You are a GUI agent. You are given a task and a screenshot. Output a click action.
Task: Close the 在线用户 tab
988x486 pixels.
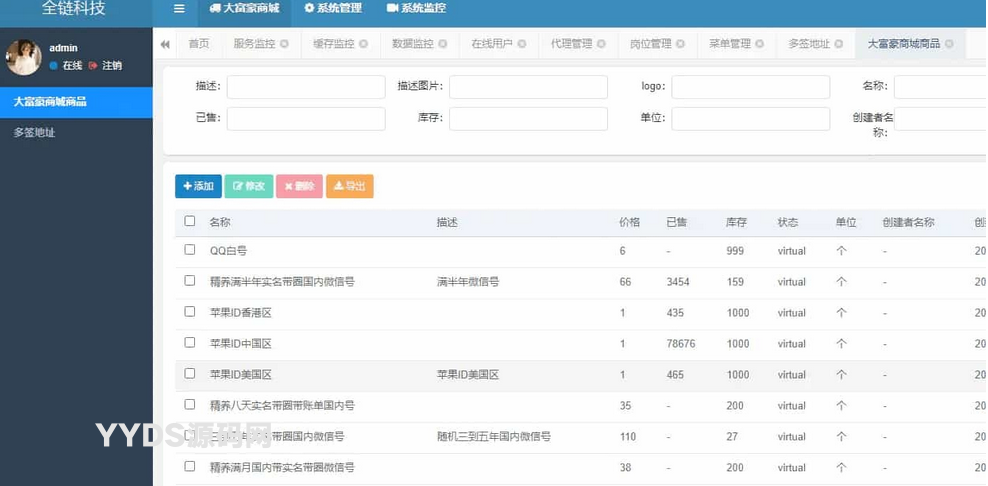(x=523, y=44)
